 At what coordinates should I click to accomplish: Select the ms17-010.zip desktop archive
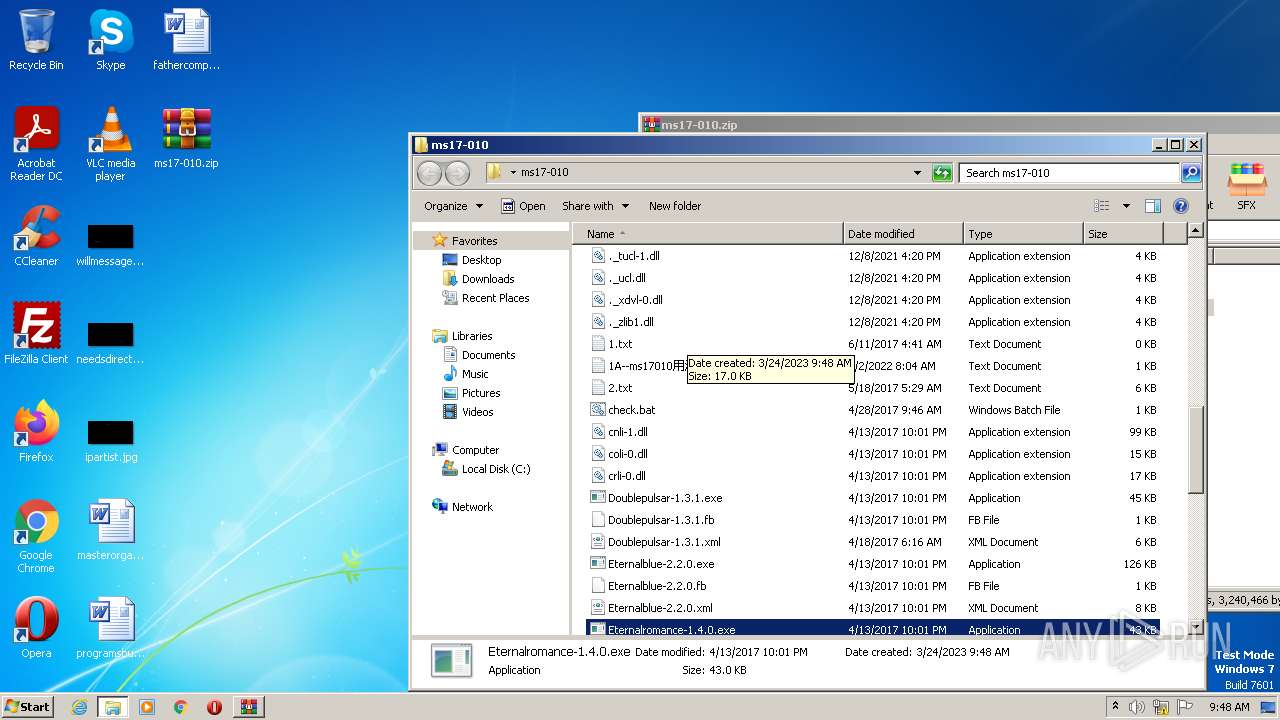click(x=186, y=138)
